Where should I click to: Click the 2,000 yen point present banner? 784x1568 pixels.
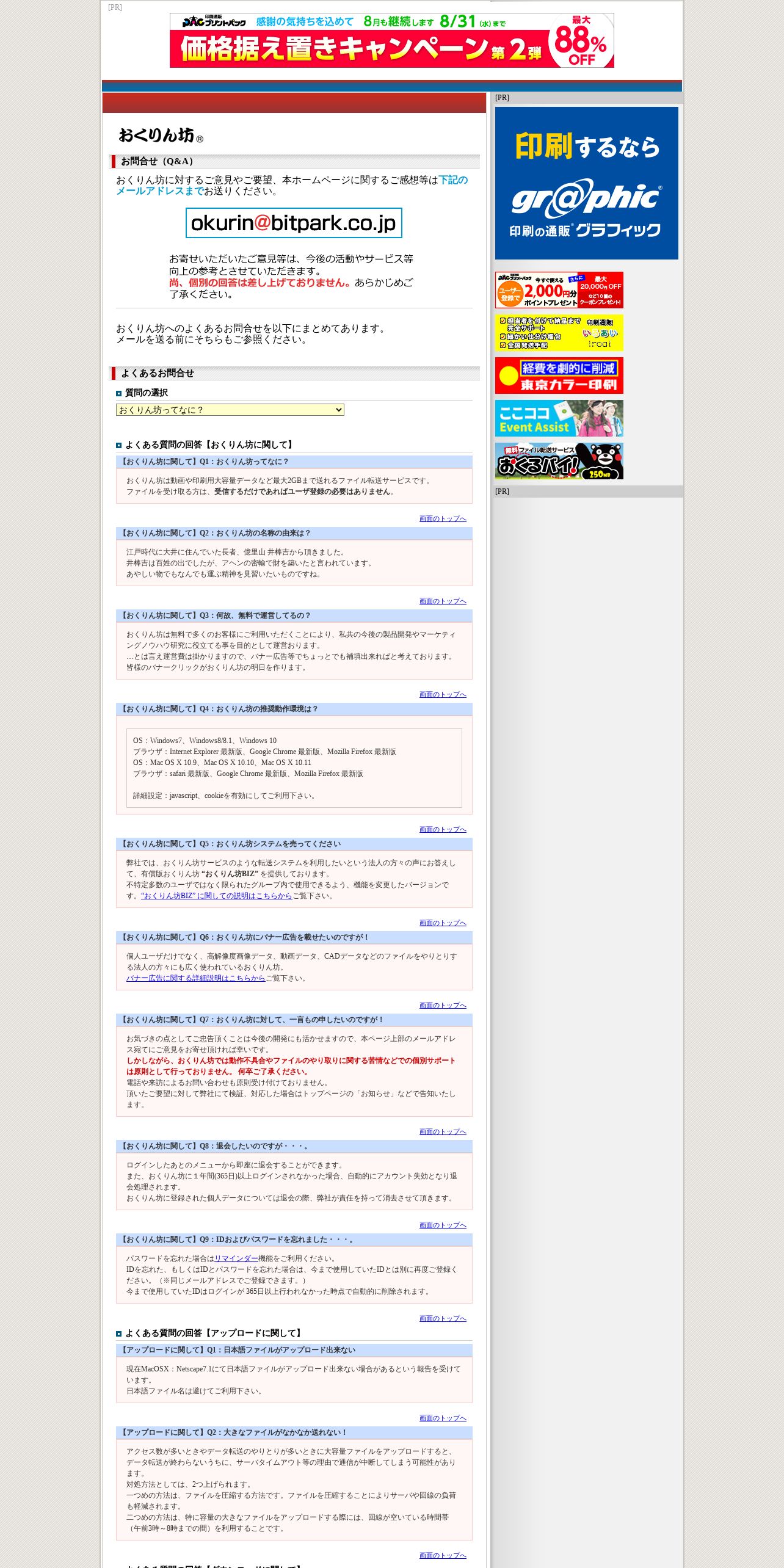click(x=559, y=290)
